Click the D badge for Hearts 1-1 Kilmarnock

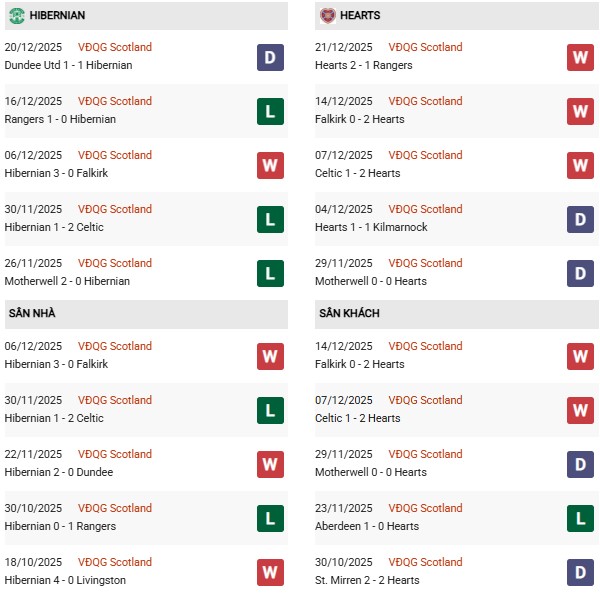click(x=580, y=219)
